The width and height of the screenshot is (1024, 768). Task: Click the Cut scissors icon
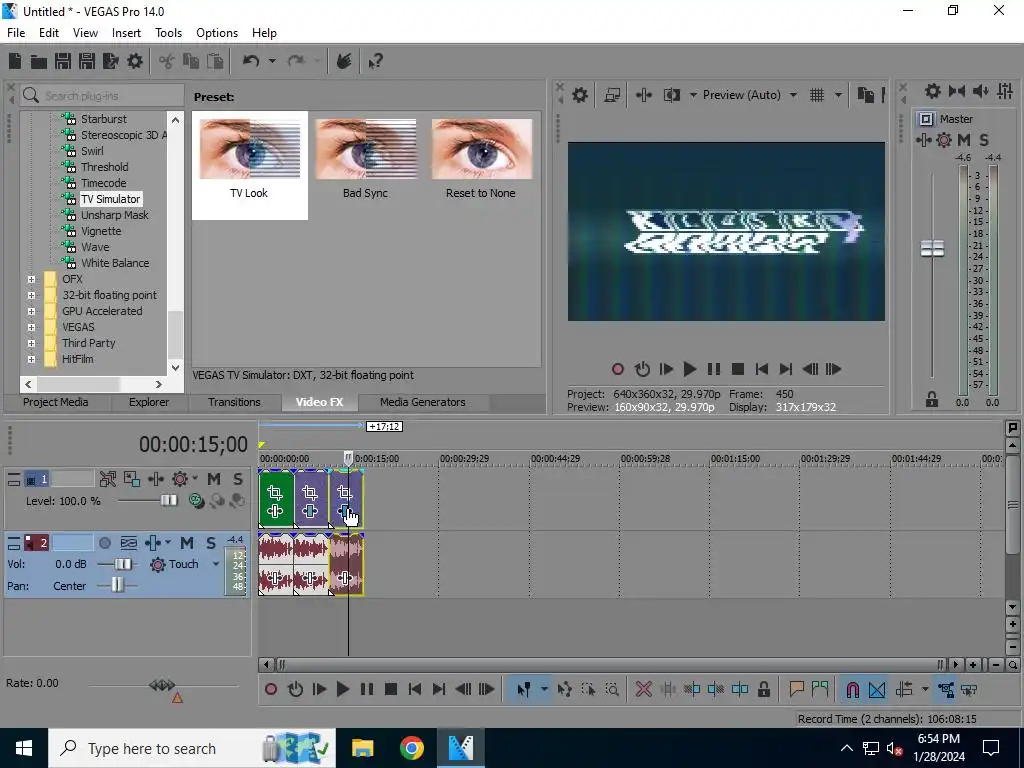[167, 61]
